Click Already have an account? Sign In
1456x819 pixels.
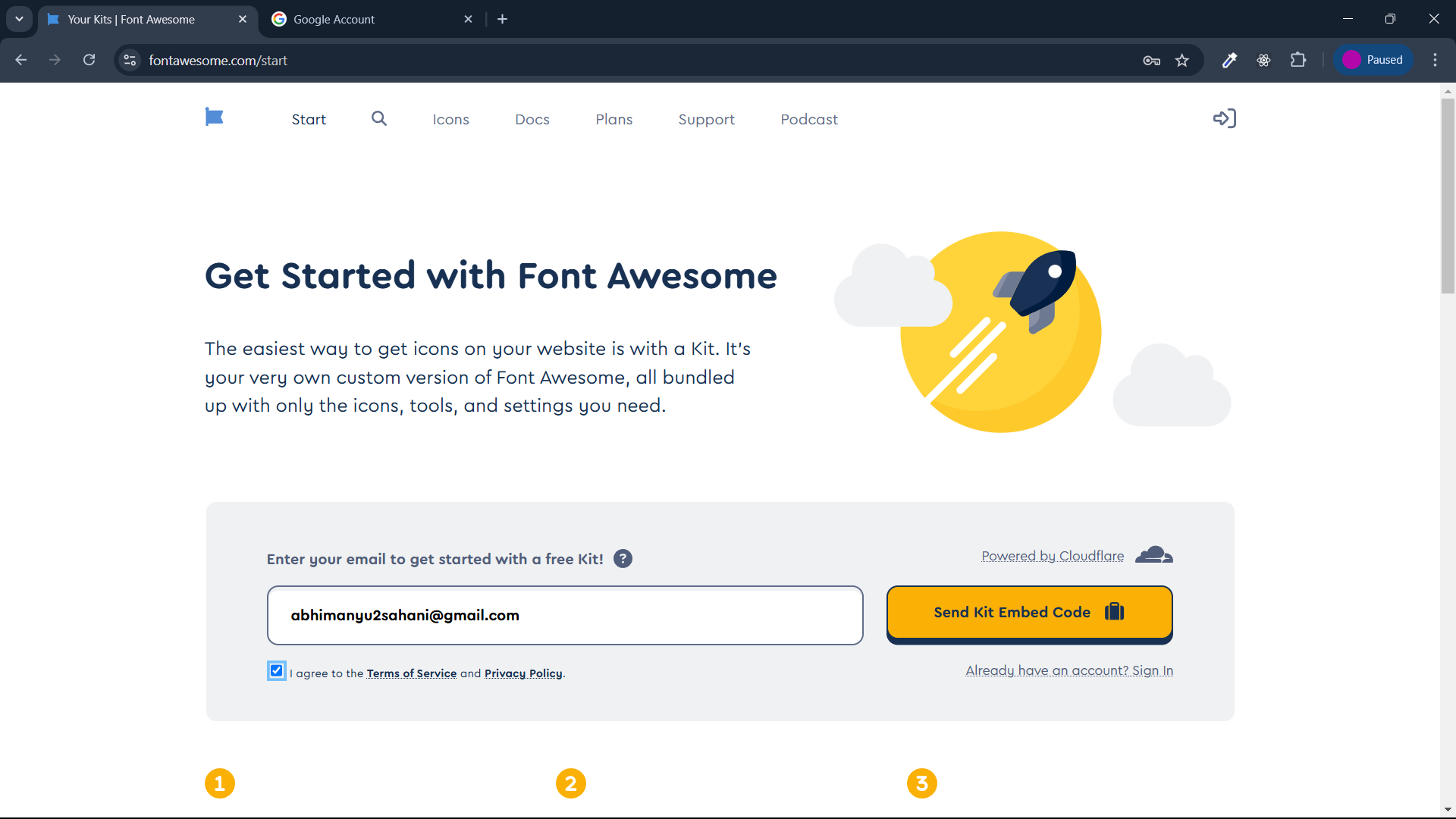(1068, 670)
